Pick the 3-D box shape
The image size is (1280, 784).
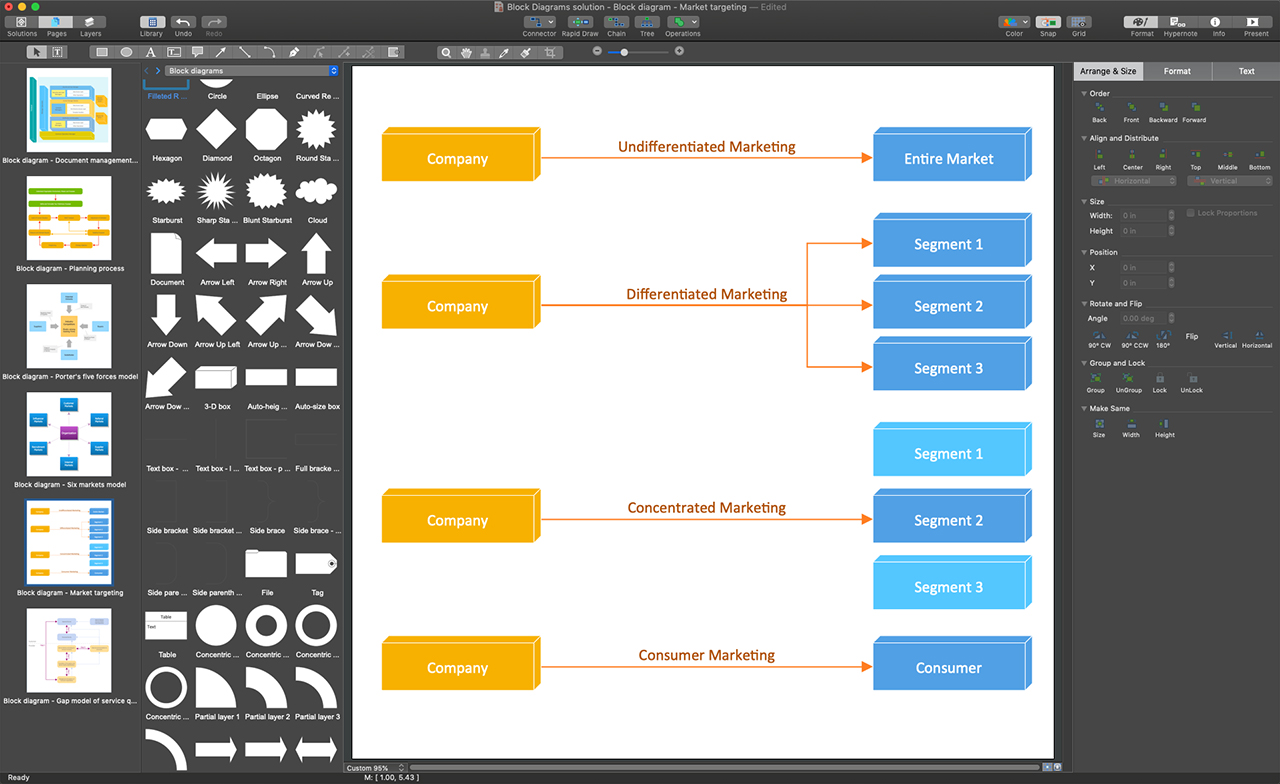(216, 377)
